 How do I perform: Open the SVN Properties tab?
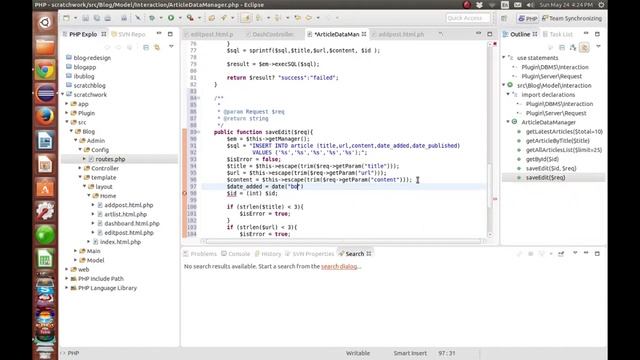click(x=310, y=254)
